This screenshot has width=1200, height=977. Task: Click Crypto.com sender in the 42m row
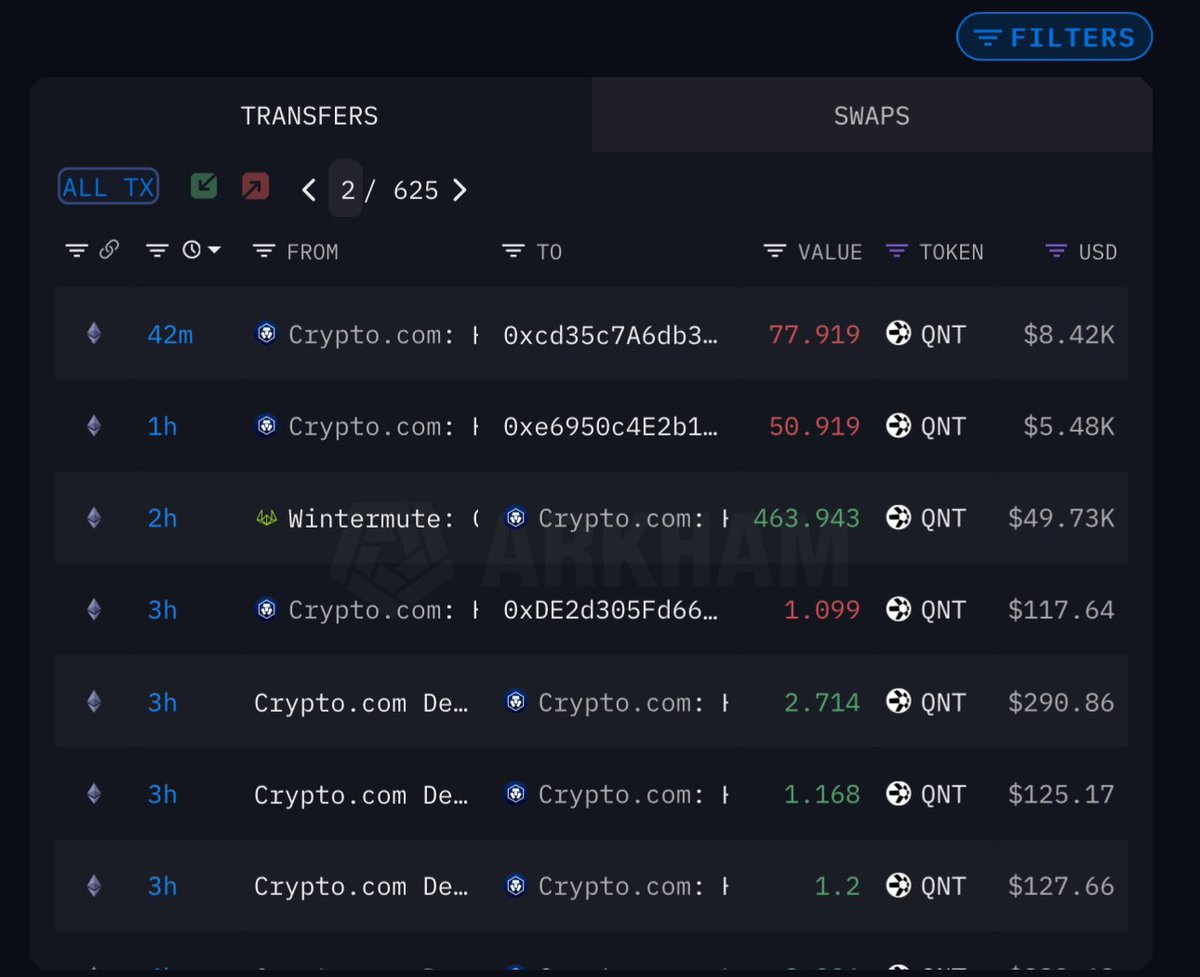point(383,334)
